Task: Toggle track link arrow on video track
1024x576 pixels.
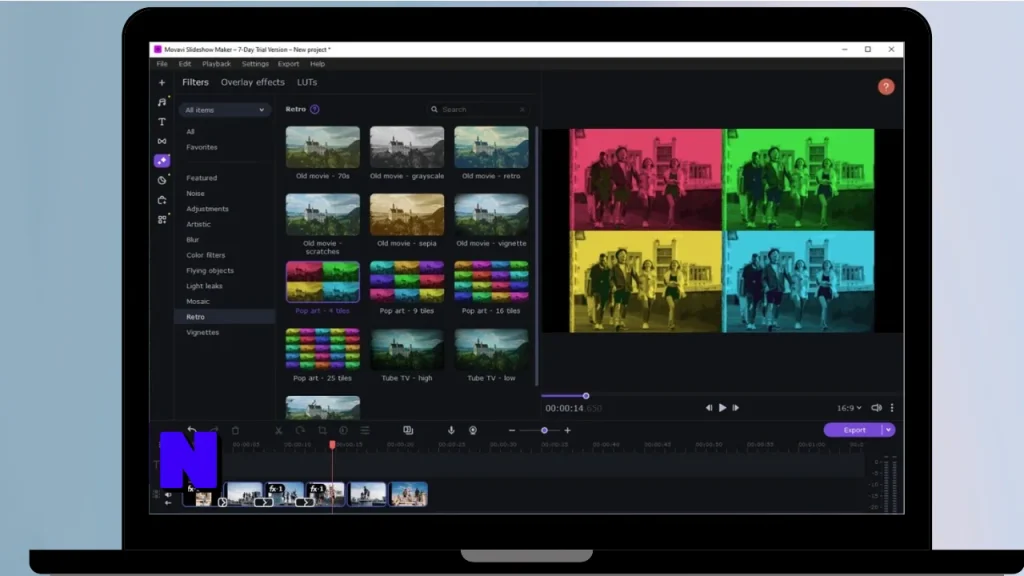Action: 168,503
